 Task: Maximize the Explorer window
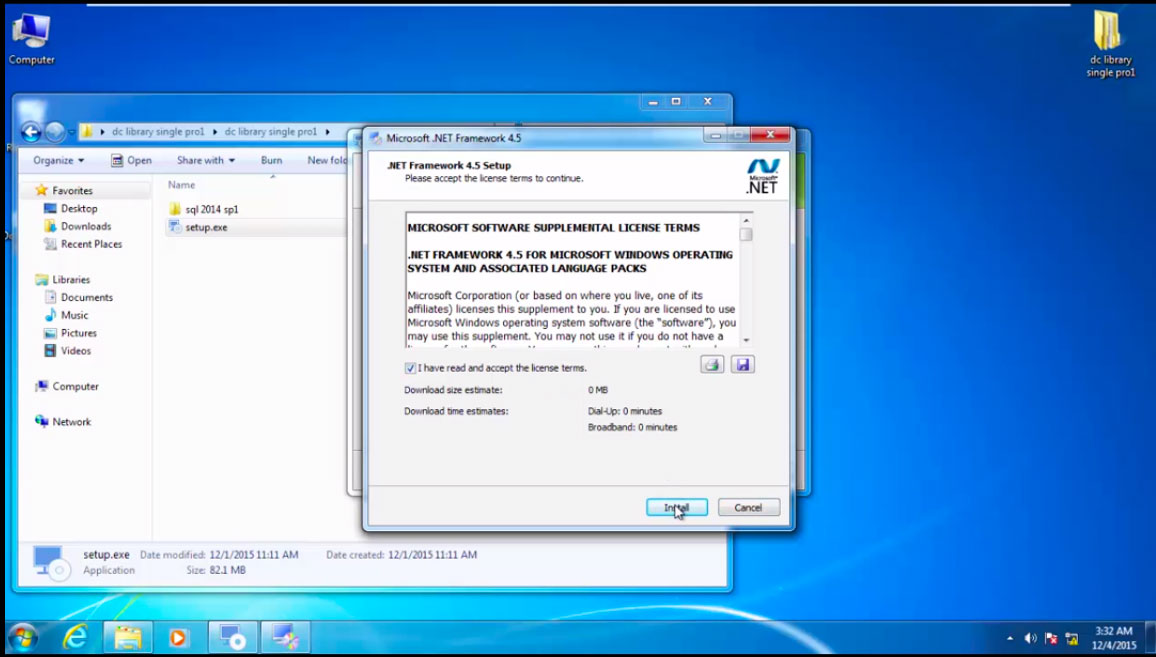click(x=676, y=102)
